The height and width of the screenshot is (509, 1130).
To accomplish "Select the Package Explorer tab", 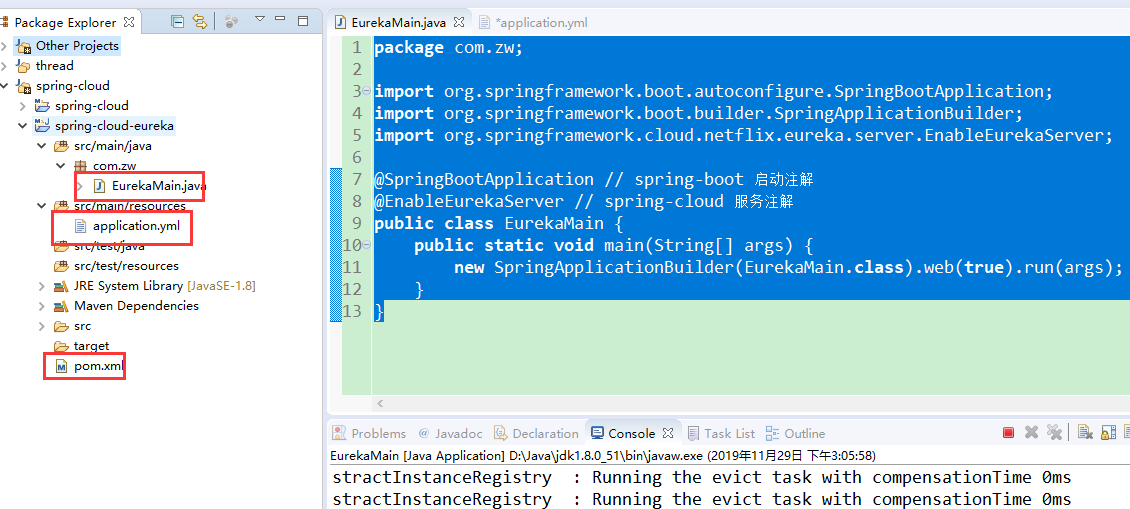I will coord(65,22).
